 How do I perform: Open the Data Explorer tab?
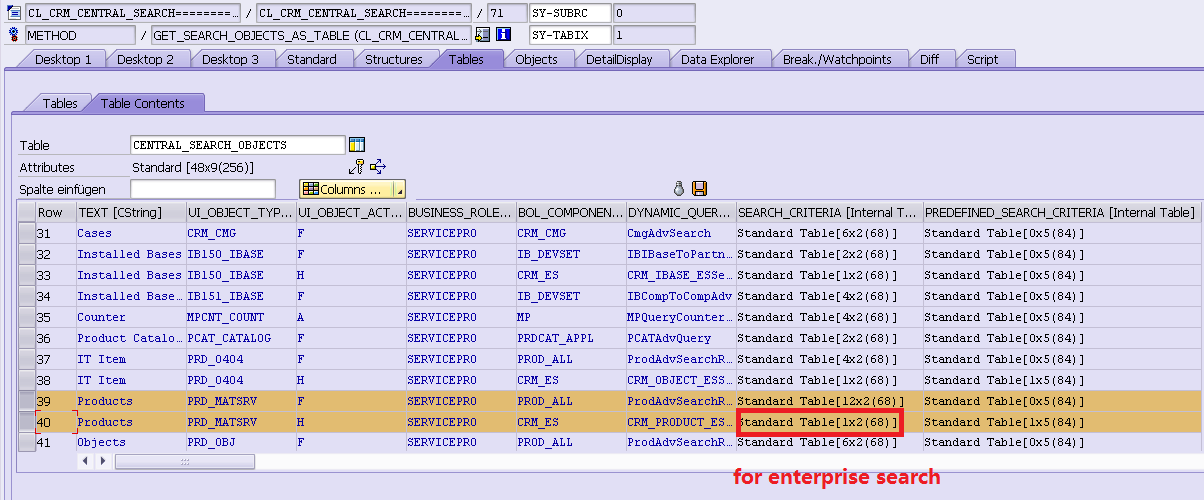point(717,59)
